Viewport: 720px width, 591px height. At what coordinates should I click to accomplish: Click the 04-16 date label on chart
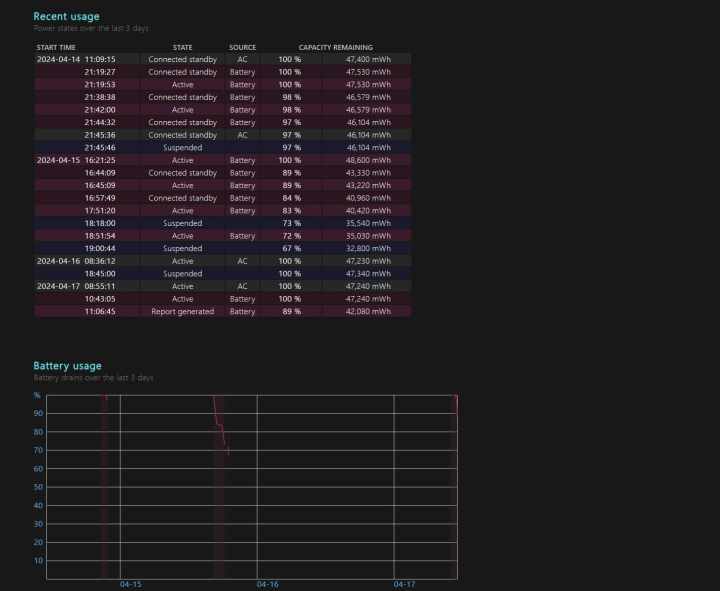[x=267, y=584]
